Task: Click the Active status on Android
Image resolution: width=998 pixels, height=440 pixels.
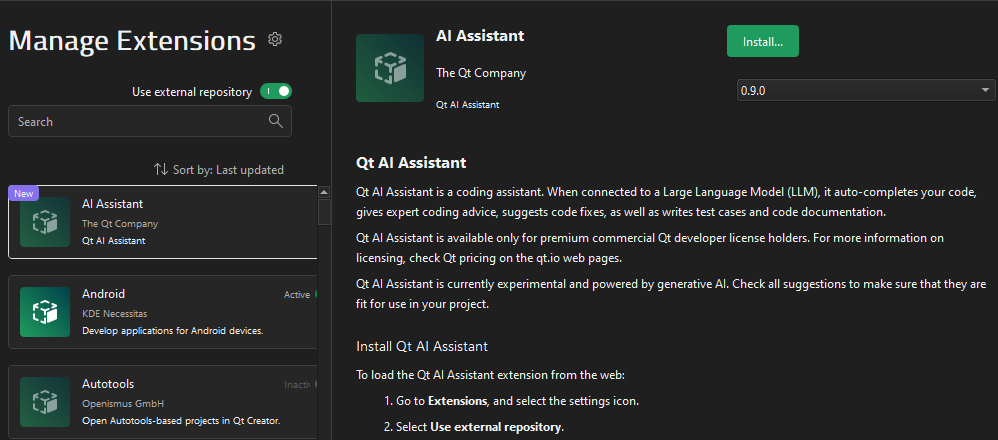Action: coord(297,295)
